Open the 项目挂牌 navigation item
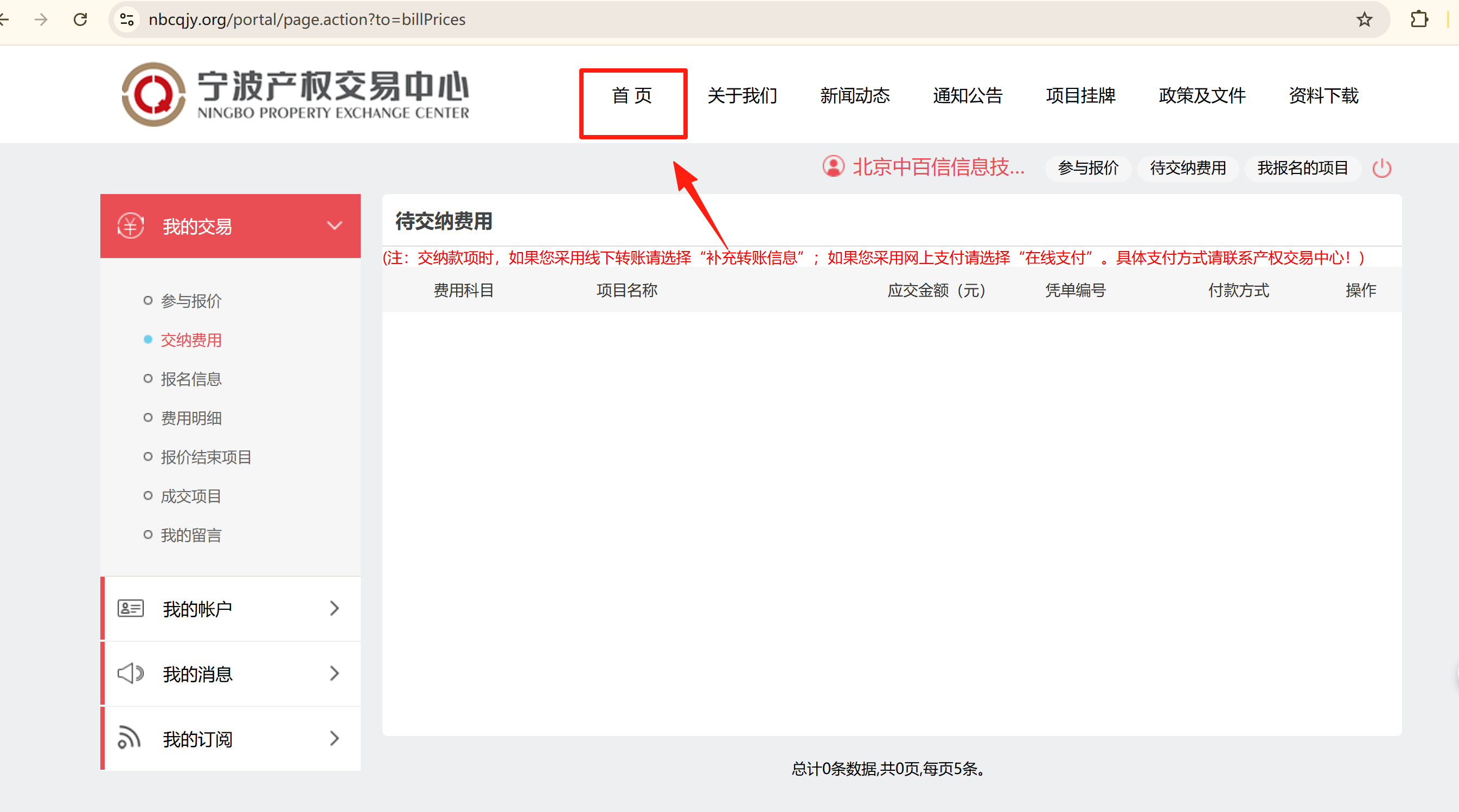 click(x=1080, y=95)
